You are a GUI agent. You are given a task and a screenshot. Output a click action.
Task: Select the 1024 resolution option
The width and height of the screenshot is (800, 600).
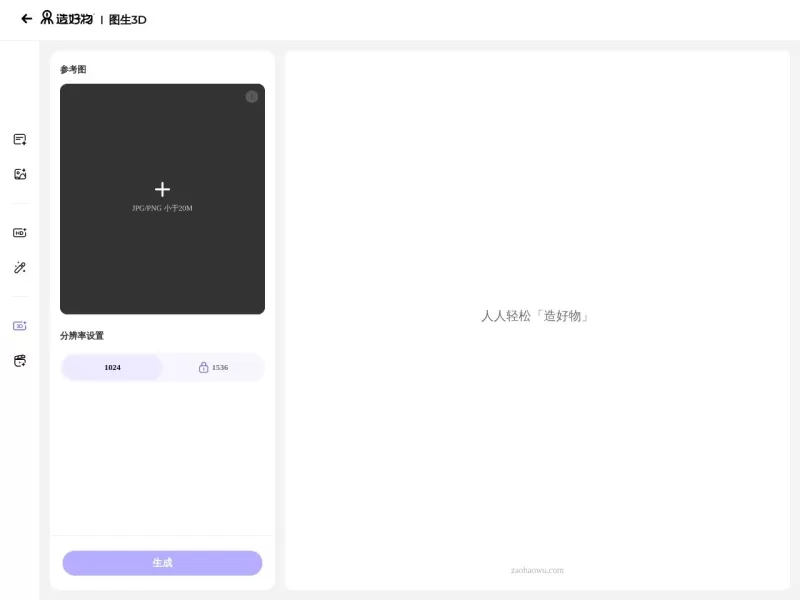tap(112, 367)
